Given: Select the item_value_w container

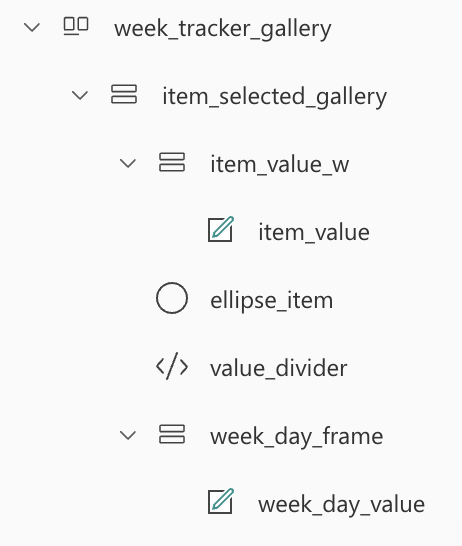Looking at the screenshot, I should pos(280,164).
